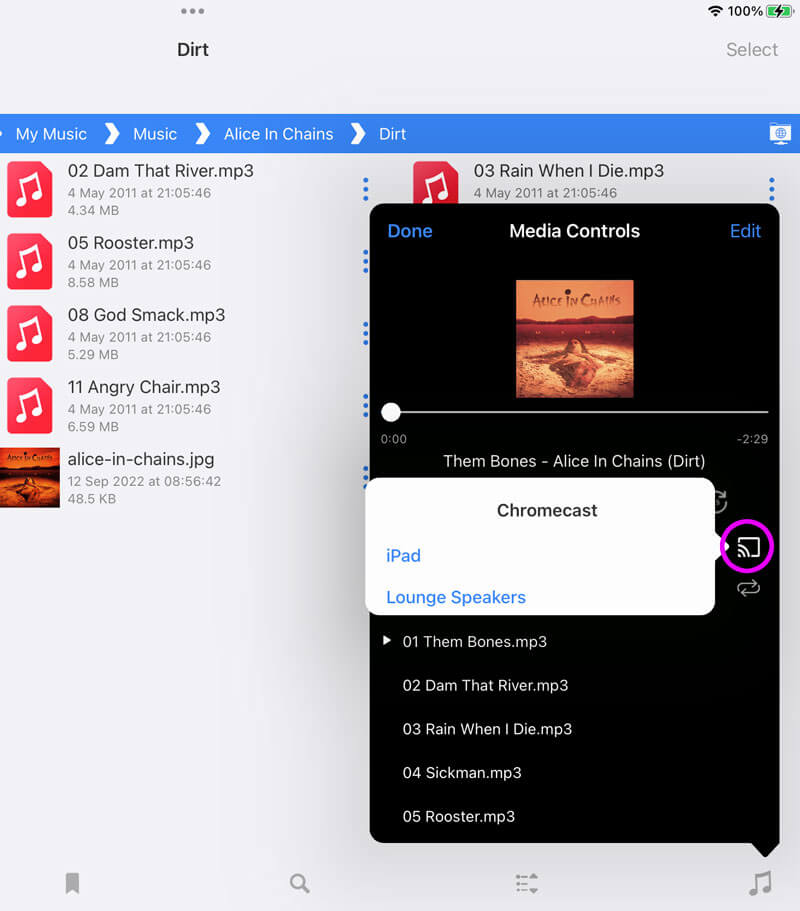Open the 05 Rooster.mp3 file name in list
This screenshot has height=911, width=800.
[x=131, y=243]
